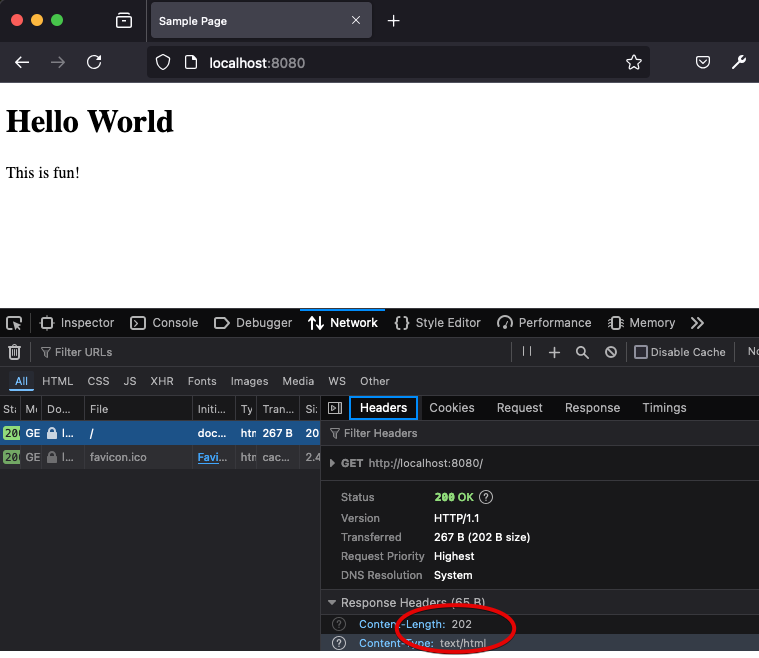Bookmark this page with star icon
Image resolution: width=759 pixels, height=658 pixels.
(x=633, y=62)
